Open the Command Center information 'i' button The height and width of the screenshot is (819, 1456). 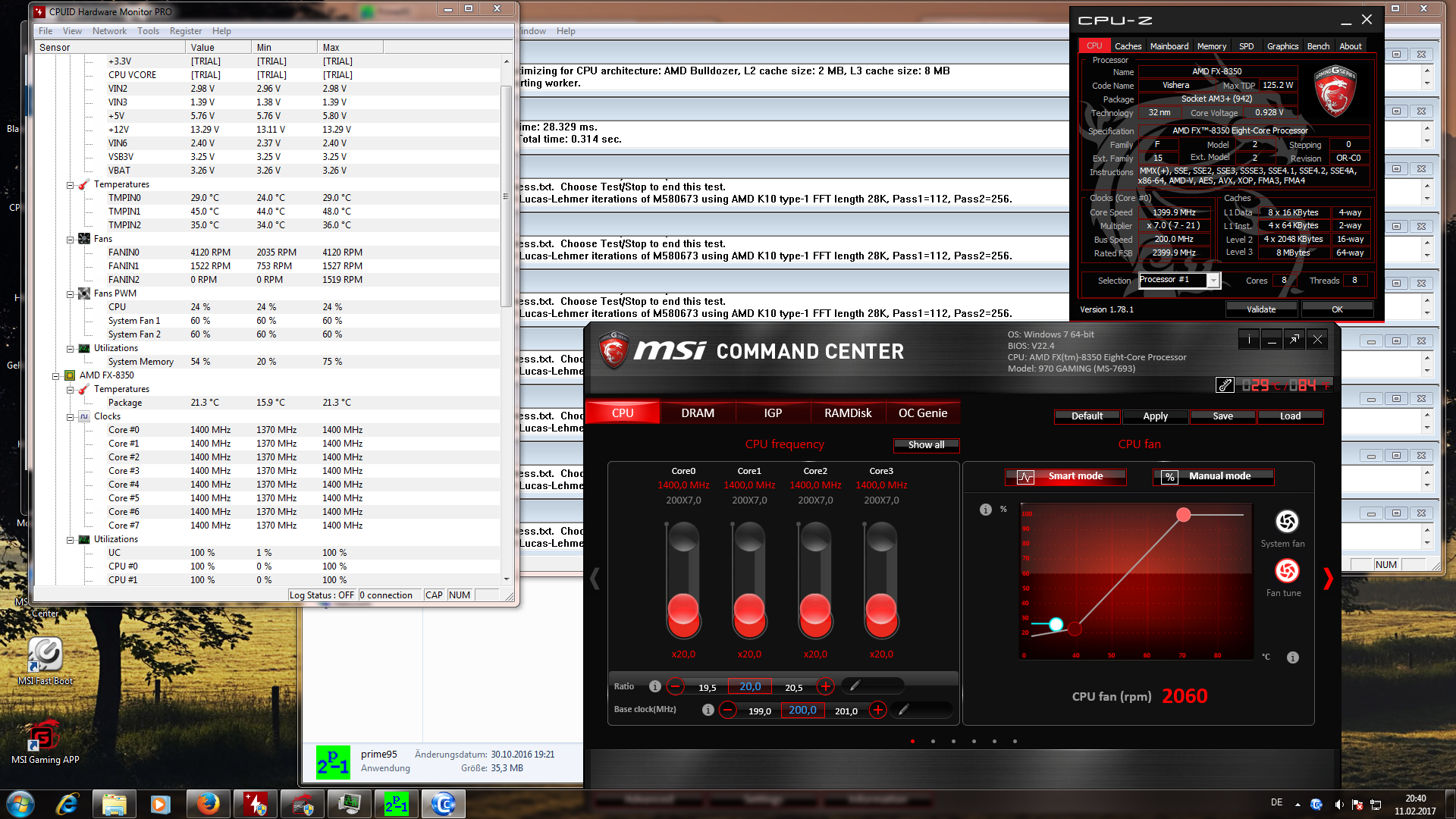coord(1249,340)
